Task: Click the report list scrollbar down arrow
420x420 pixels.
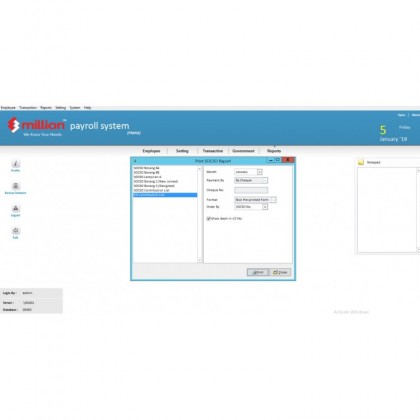Action: coord(200,260)
